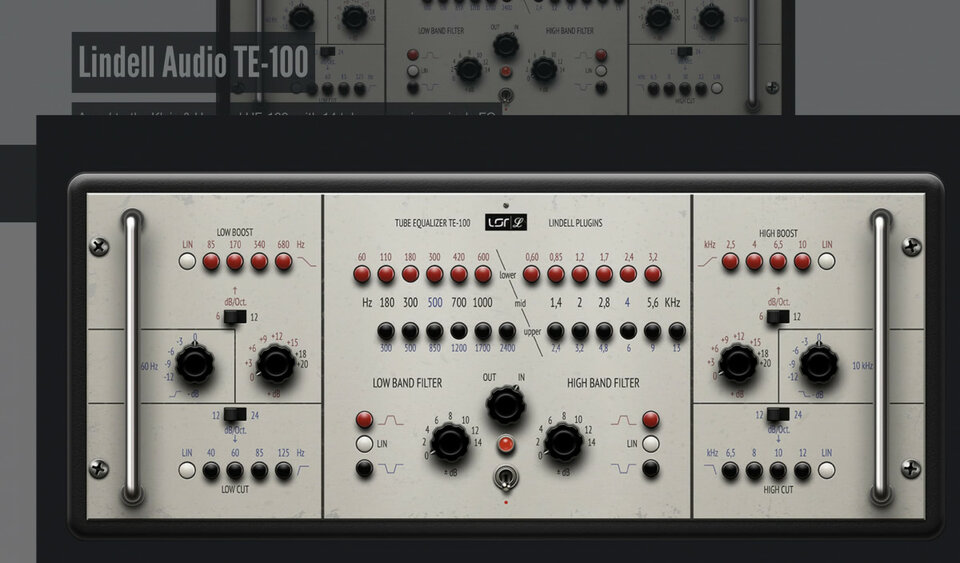Enable the black cut button of Low Band Filter
This screenshot has width=960, height=563.
(364, 468)
